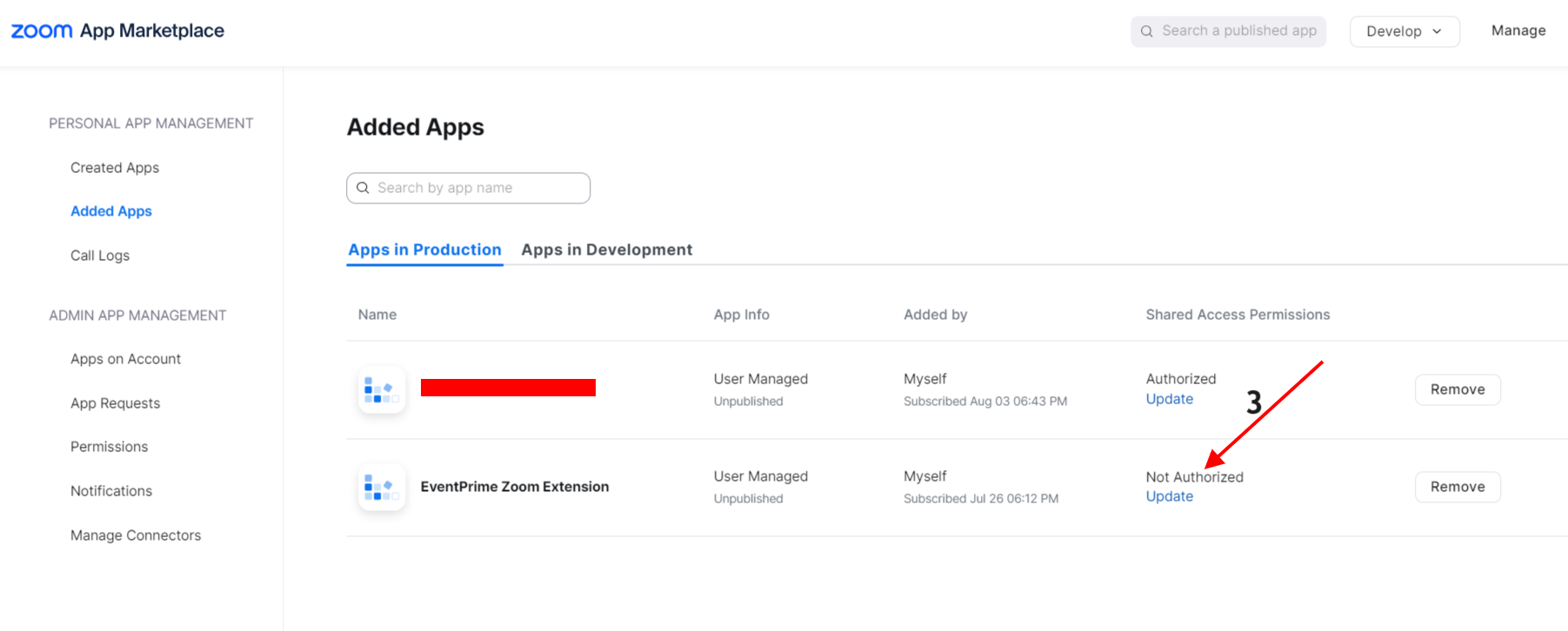
Task: Click Update link under Authorized status
Action: pyautogui.click(x=1169, y=399)
